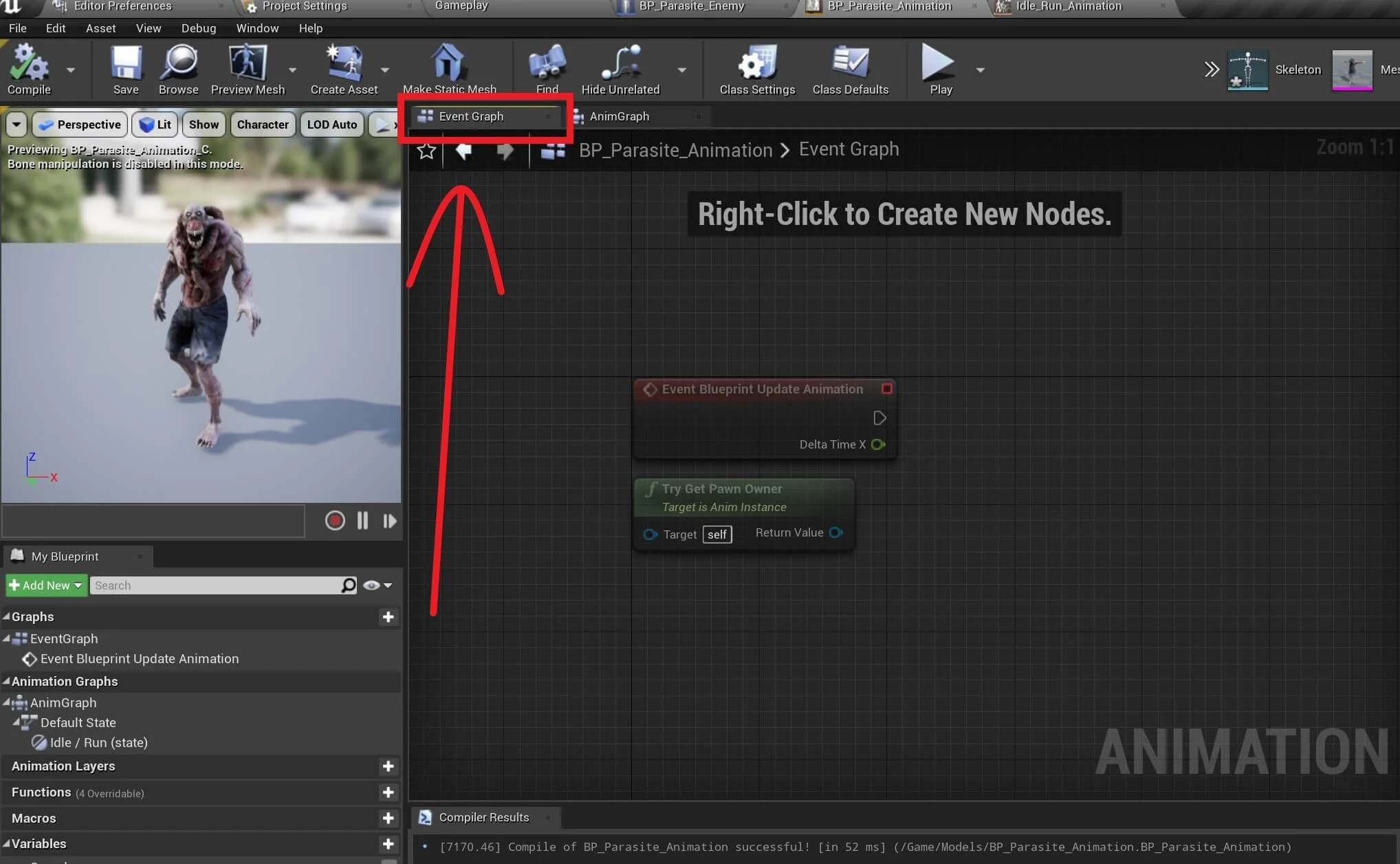The height and width of the screenshot is (864, 1400).
Task: Open the viewport options dropdown arrow
Action: pyautogui.click(x=17, y=125)
